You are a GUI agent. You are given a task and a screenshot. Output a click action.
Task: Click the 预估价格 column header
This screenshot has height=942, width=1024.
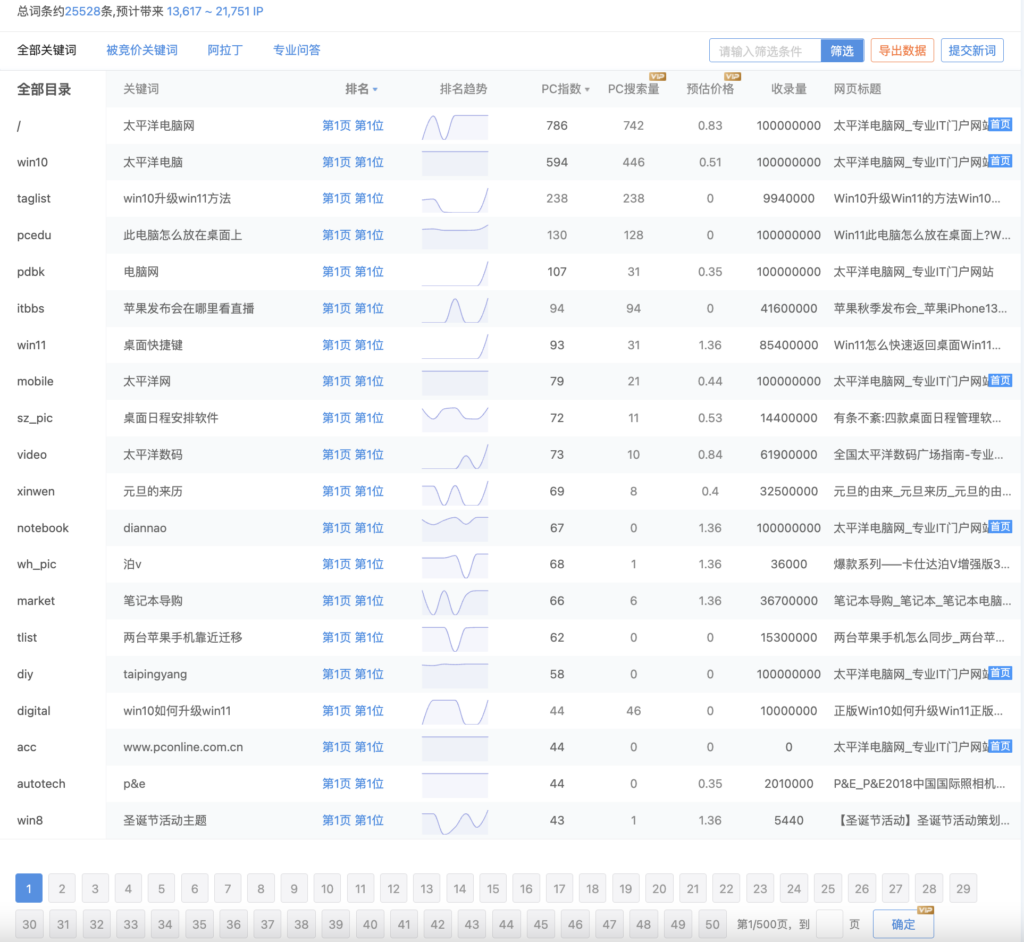[x=710, y=89]
